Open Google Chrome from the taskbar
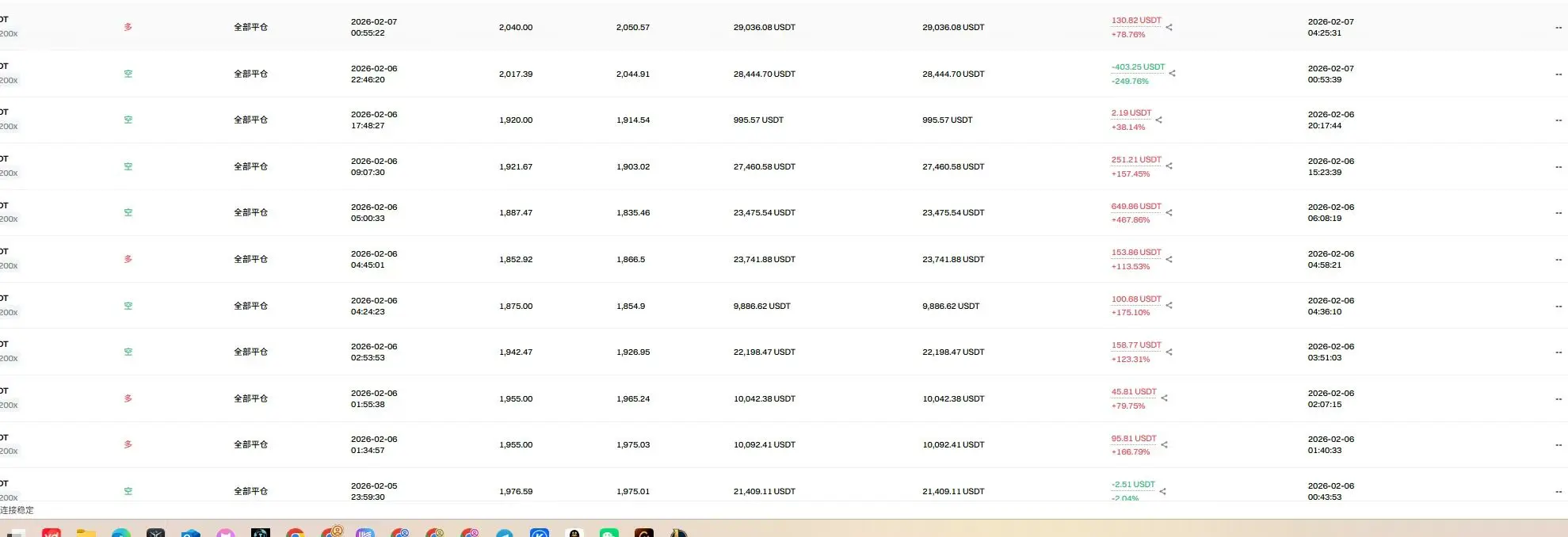The height and width of the screenshot is (537, 1568). click(295, 533)
